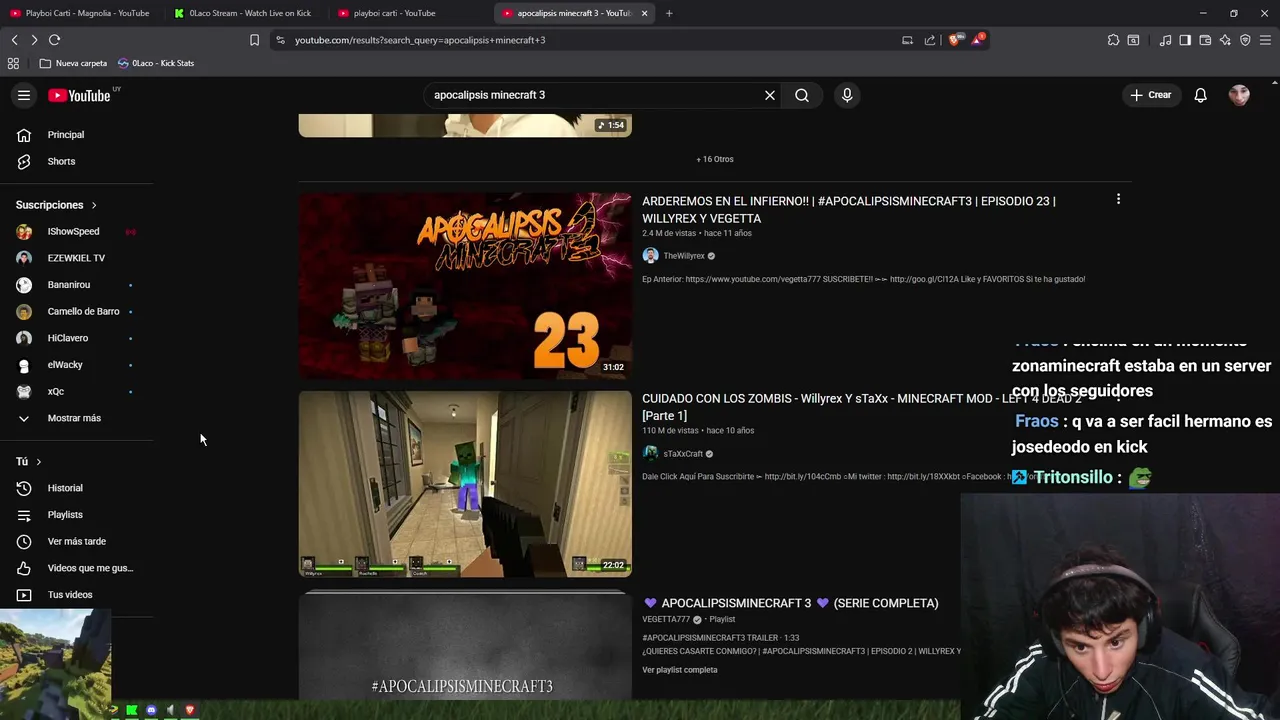Open Brave Shields lion icon
The image size is (1280, 720).
tap(954, 40)
